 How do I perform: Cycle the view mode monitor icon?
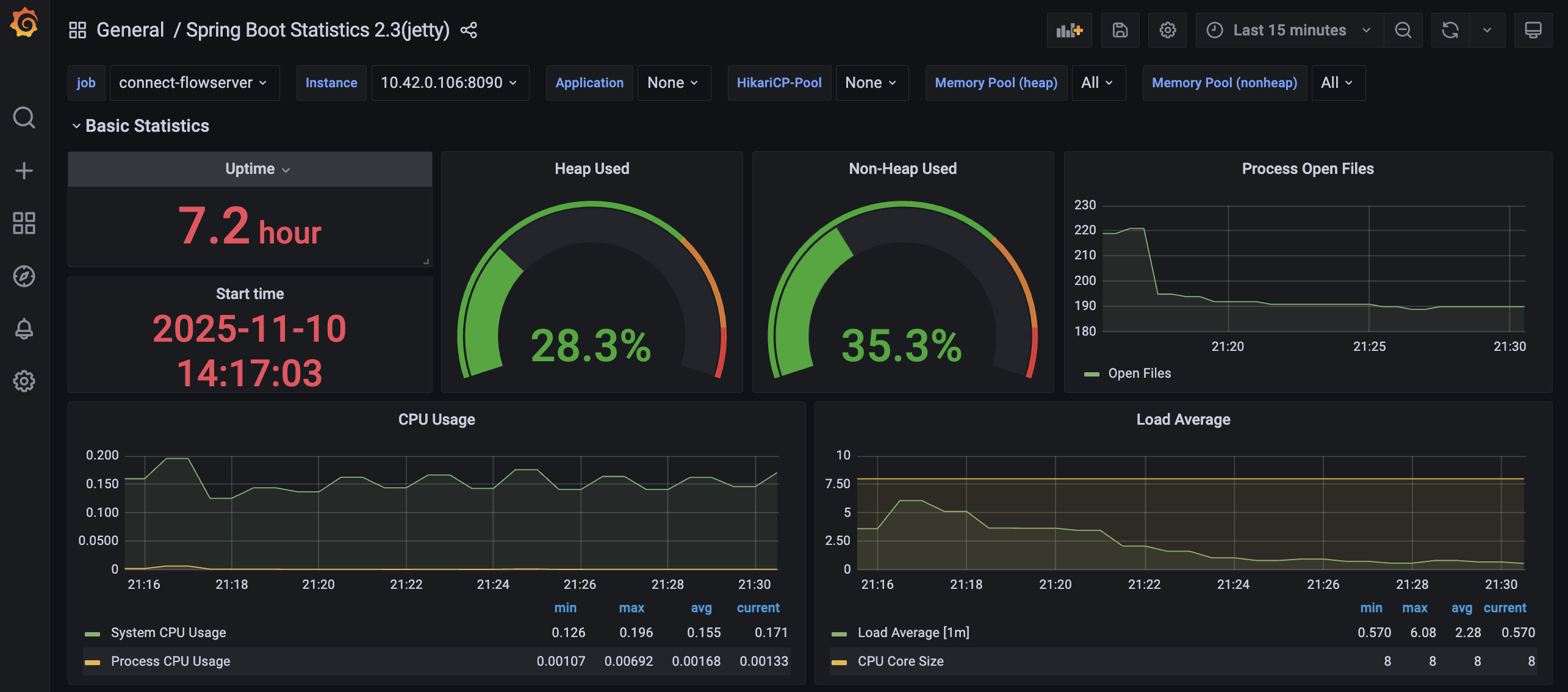point(1533,30)
